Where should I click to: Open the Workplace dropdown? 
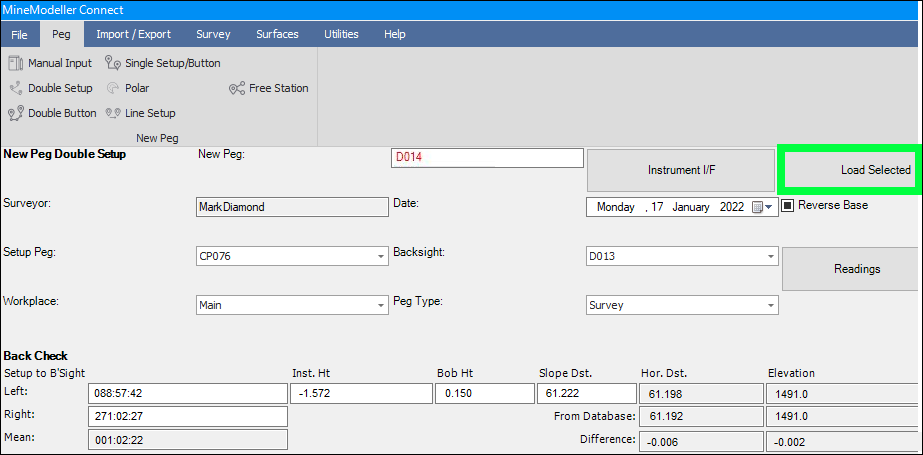(x=380, y=306)
